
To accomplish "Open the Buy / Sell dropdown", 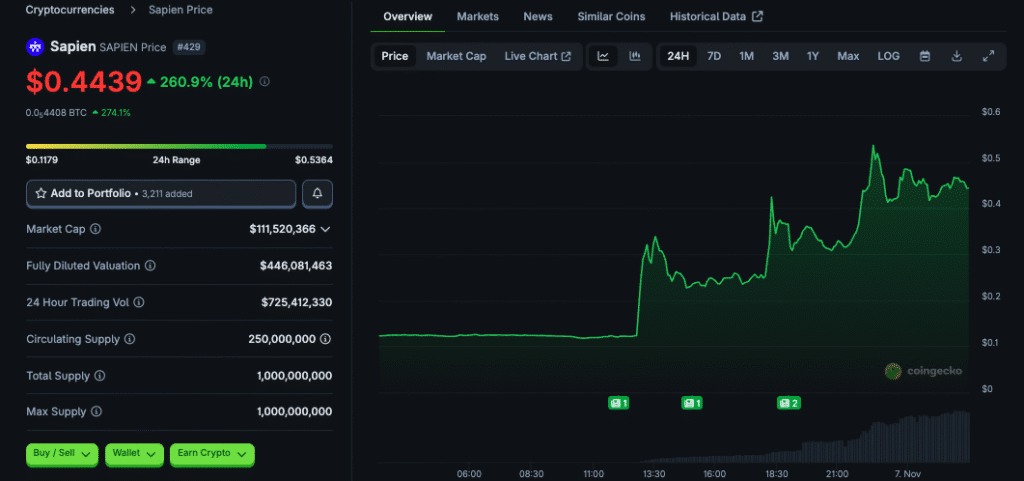I will pos(63,454).
